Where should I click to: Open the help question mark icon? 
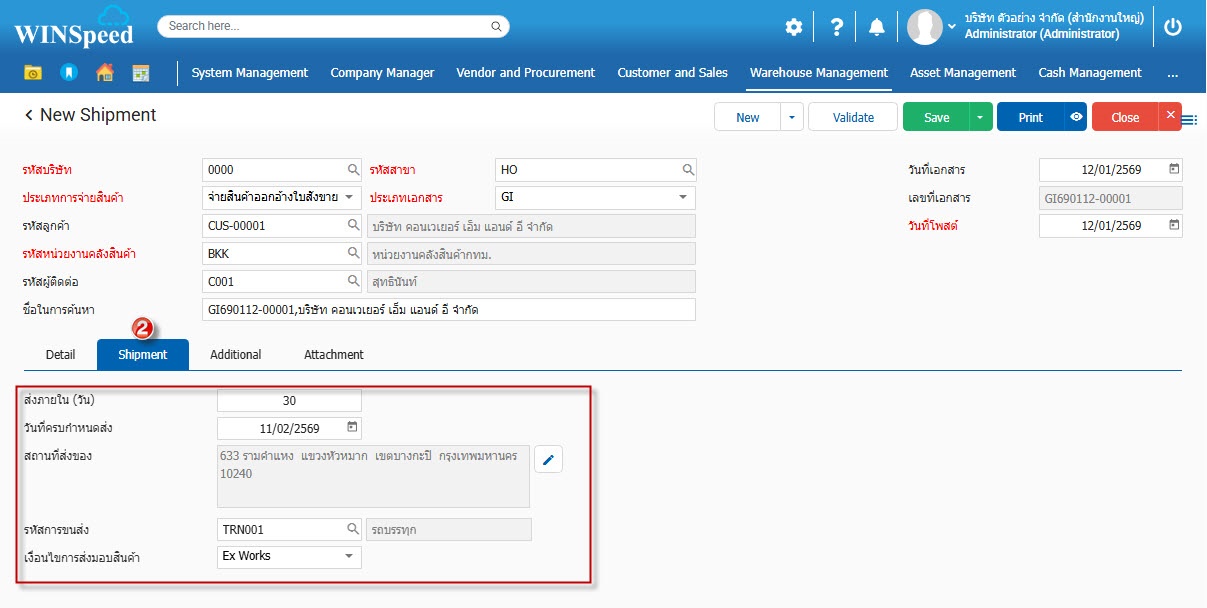(837, 27)
